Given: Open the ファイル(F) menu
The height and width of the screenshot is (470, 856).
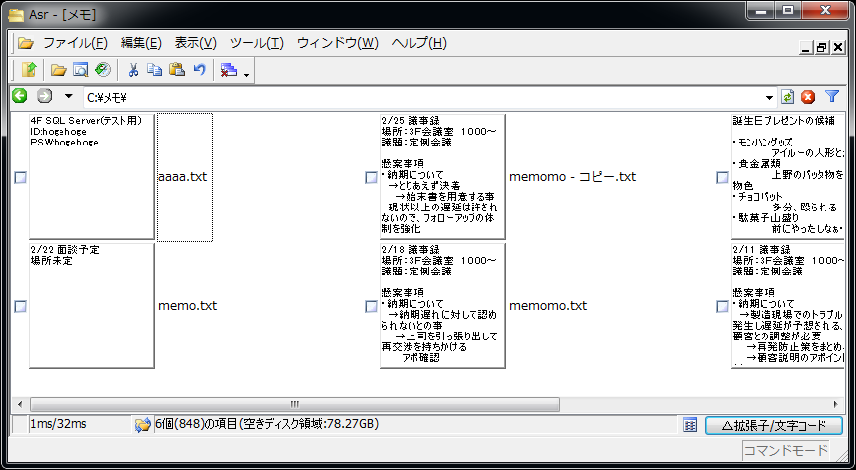Looking at the screenshot, I should pos(75,43).
